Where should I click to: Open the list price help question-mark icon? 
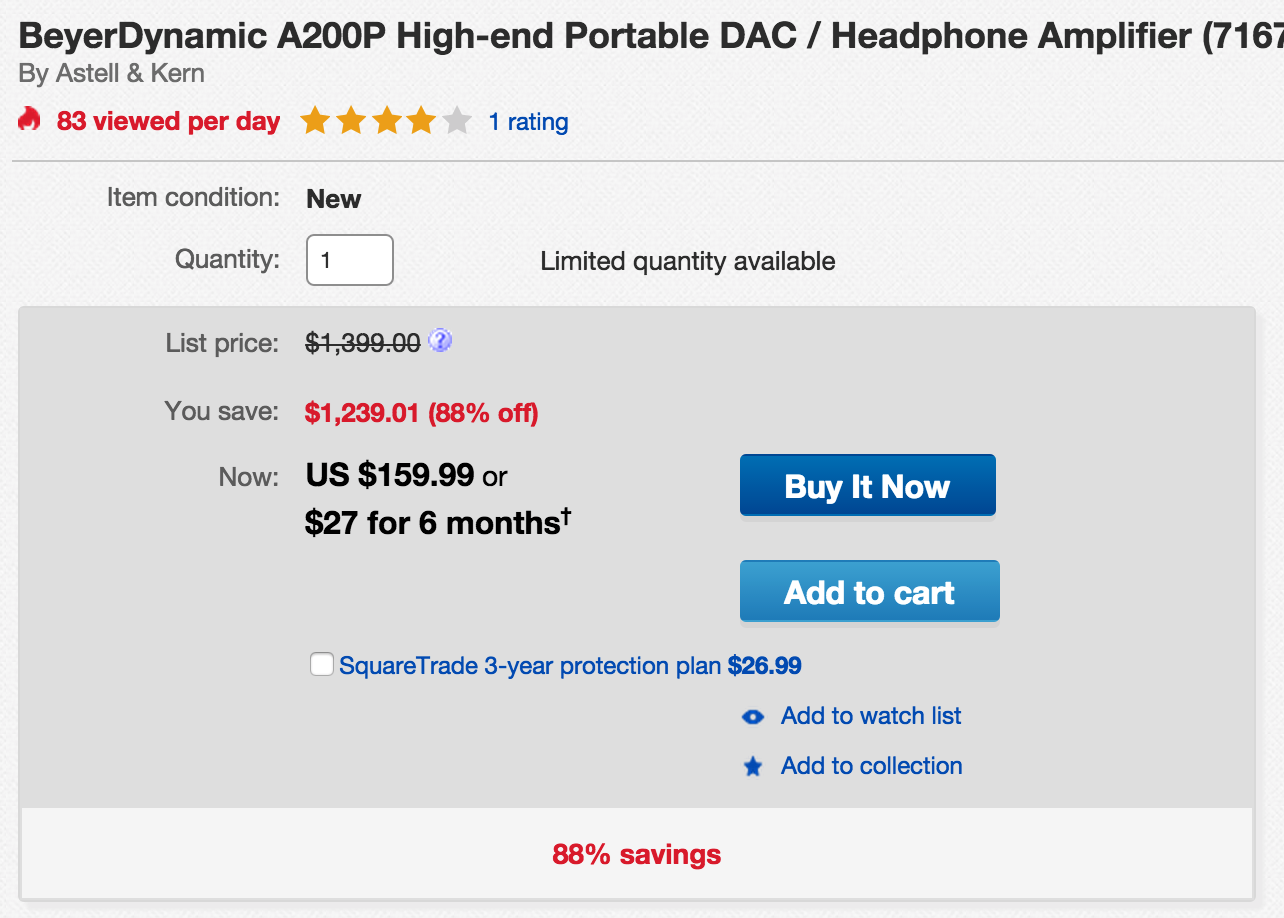[x=440, y=341]
